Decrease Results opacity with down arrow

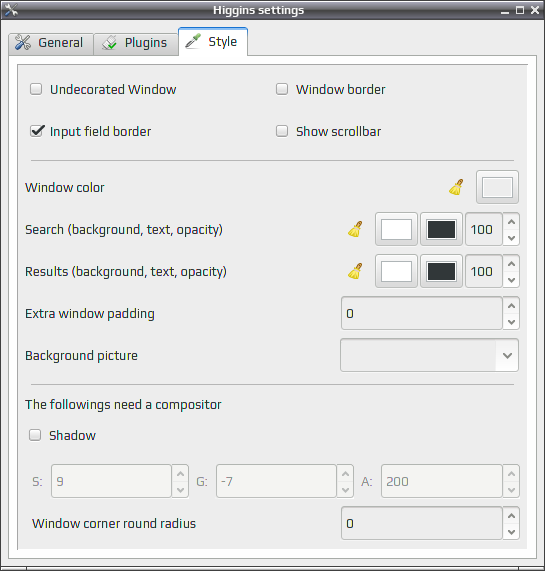[x=511, y=280]
